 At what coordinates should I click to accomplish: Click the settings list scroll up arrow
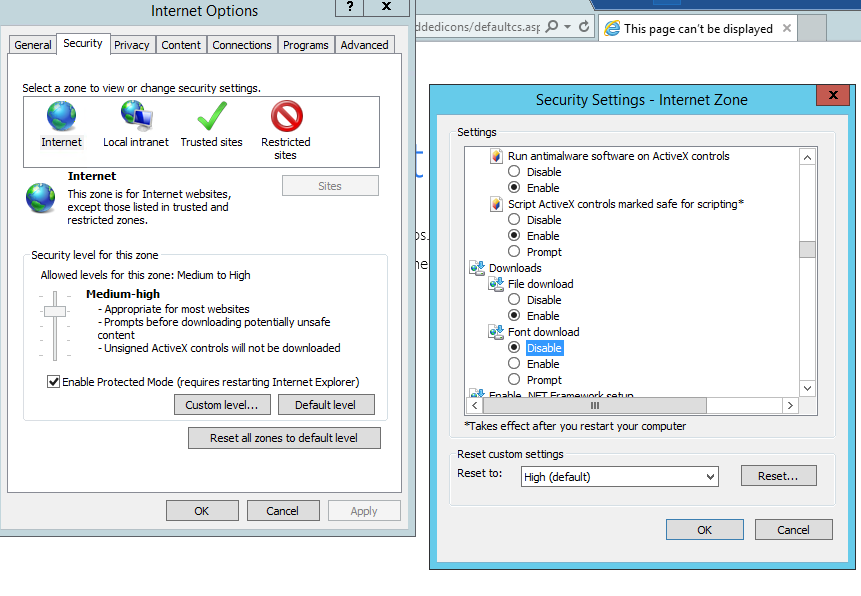807,158
